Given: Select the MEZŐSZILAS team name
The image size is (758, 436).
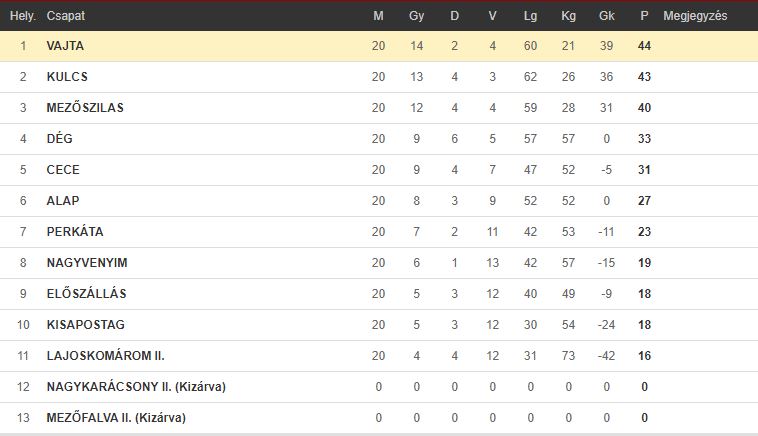Looking at the screenshot, I should 85,108.
